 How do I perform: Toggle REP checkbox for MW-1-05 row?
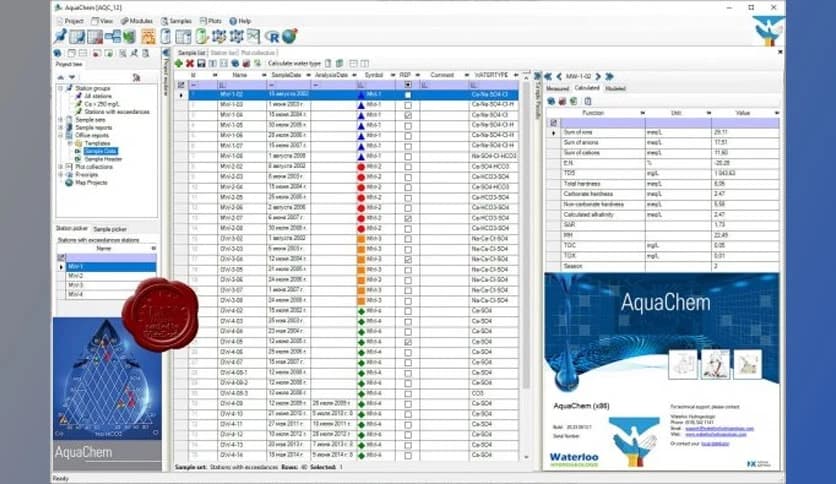408,126
